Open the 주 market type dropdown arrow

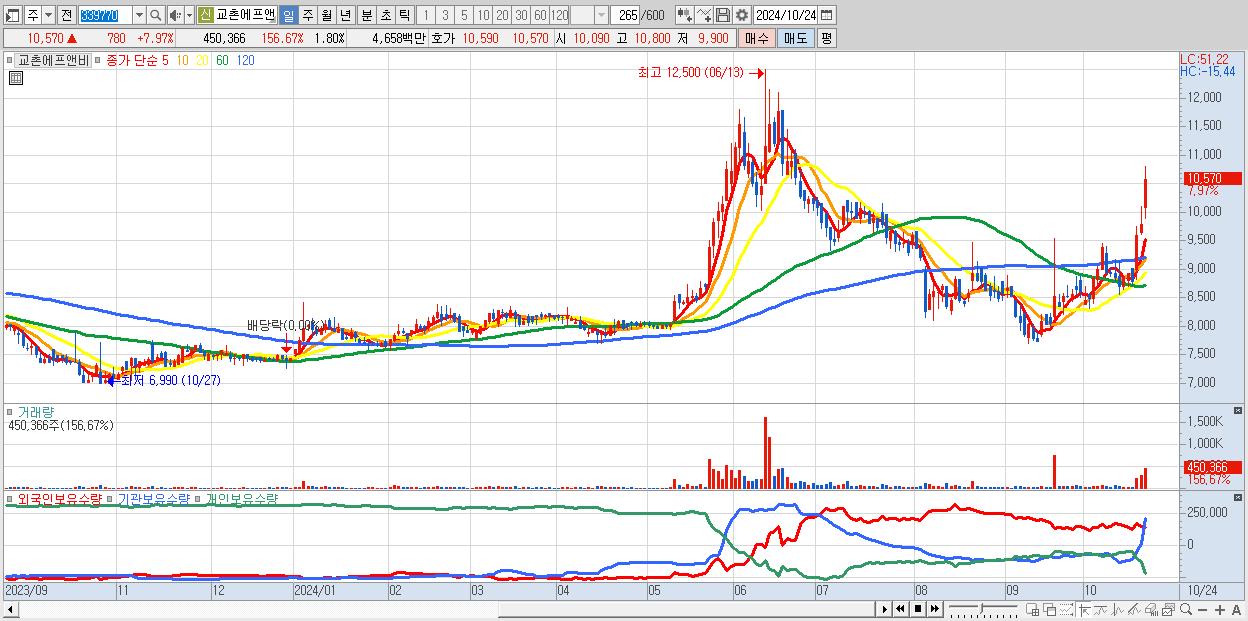point(48,15)
